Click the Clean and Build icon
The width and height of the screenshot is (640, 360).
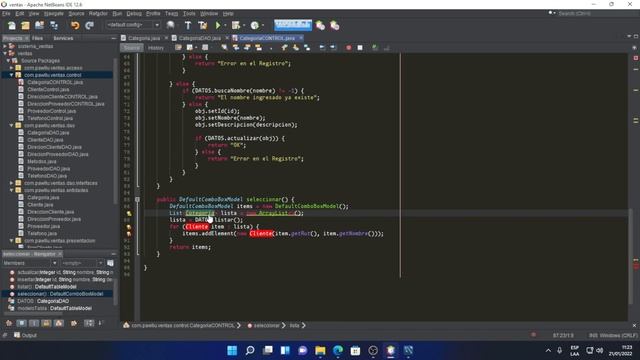(202, 25)
